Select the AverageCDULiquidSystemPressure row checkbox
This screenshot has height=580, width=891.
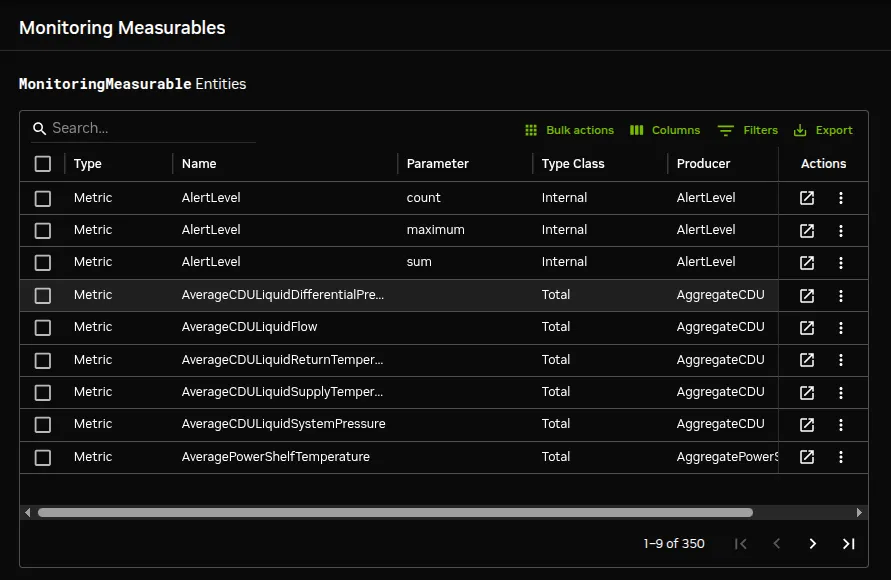pyautogui.click(x=43, y=424)
